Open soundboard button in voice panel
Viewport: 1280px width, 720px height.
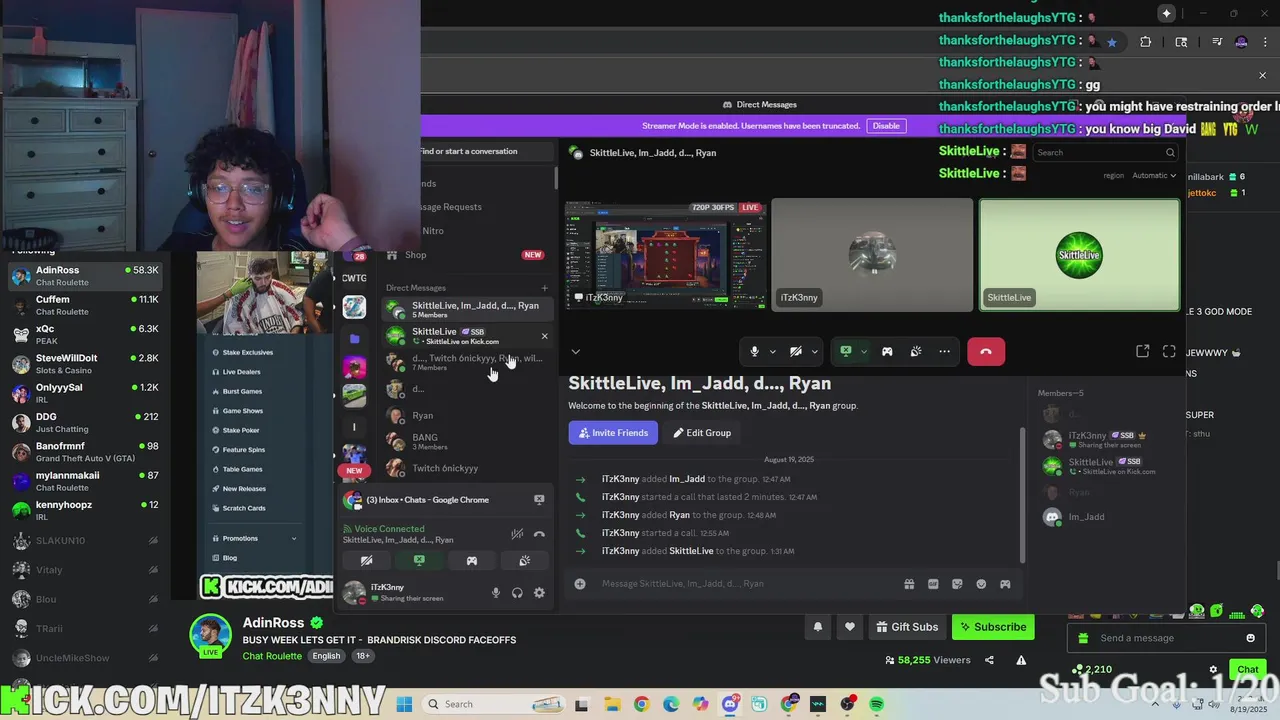pos(525,561)
